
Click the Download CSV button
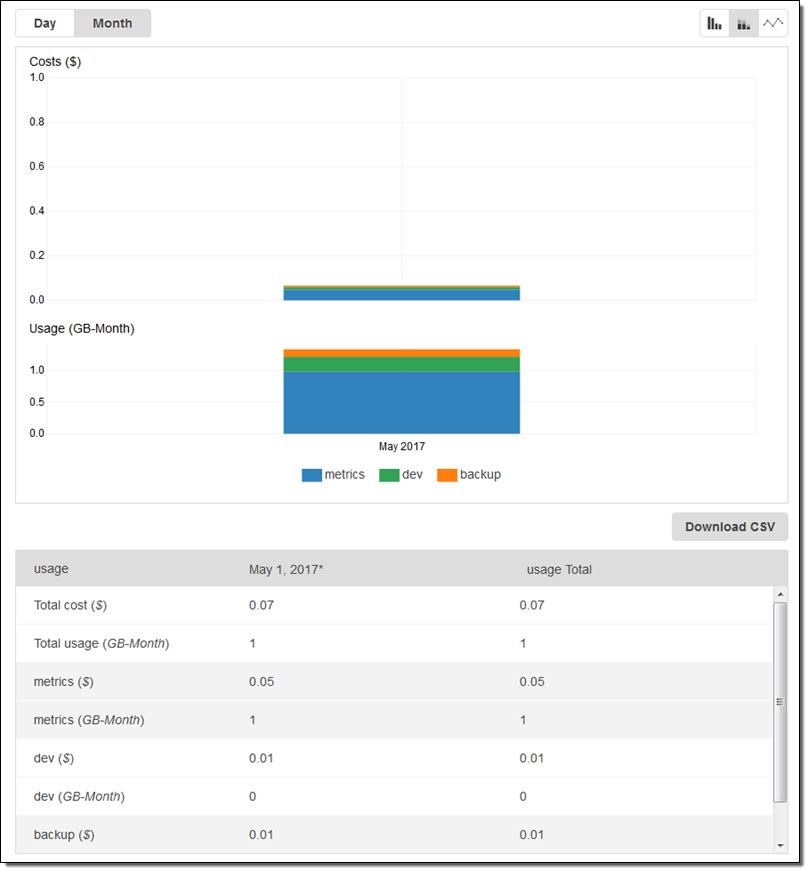tap(729, 527)
